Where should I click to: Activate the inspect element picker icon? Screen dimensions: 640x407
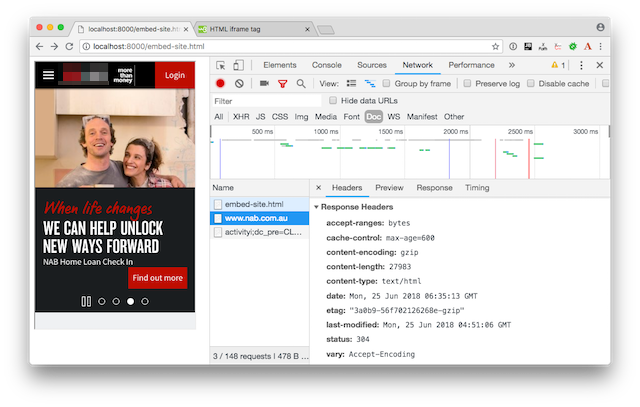[220, 65]
